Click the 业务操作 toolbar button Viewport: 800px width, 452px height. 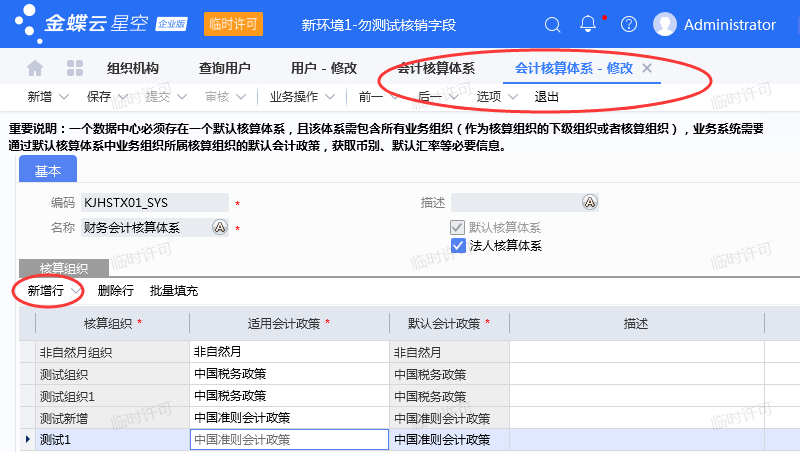point(294,96)
